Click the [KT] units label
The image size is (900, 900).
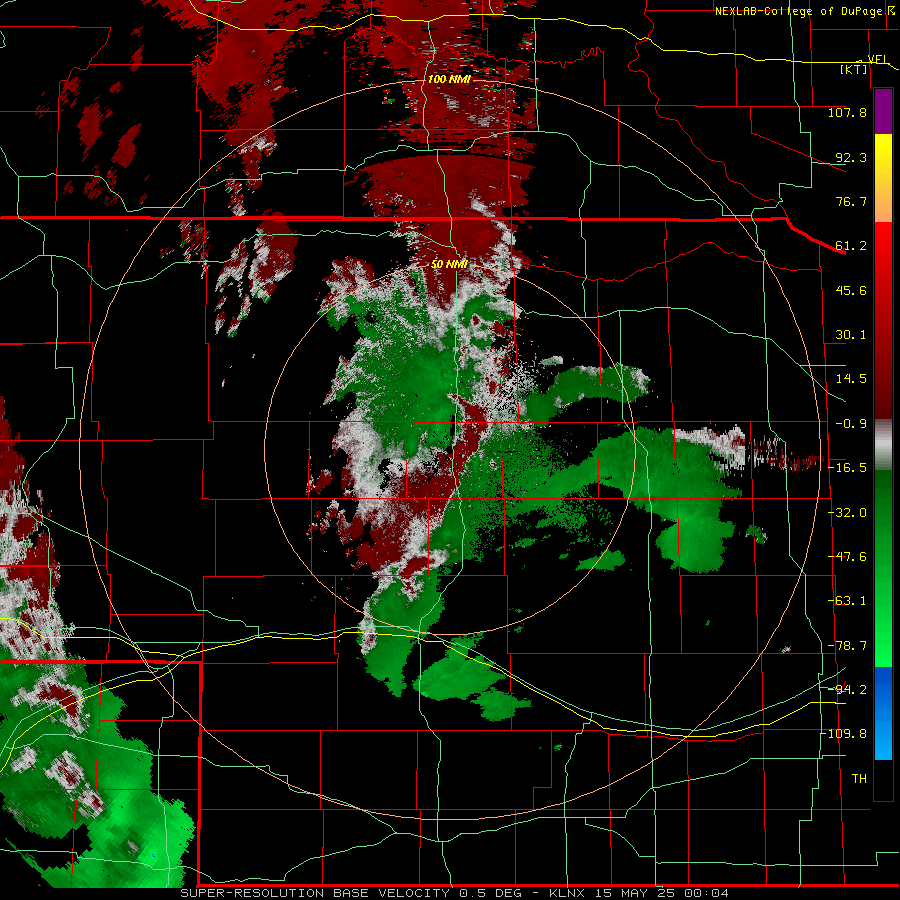click(x=854, y=69)
